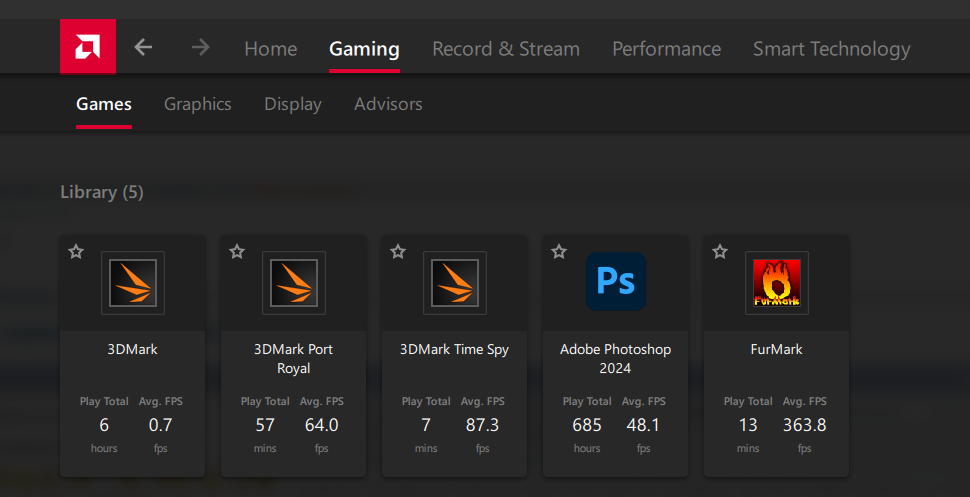Click Time Spy's 7 mins play total
This screenshot has width=970, height=497.
pos(426,425)
